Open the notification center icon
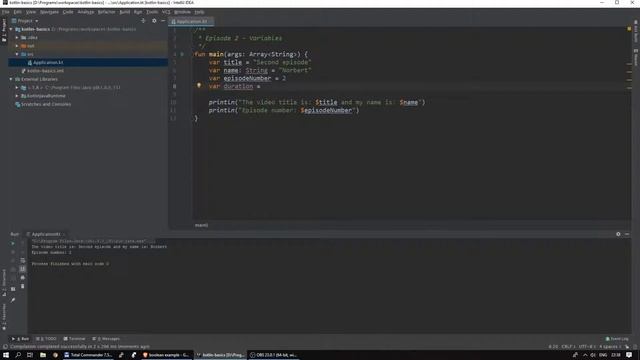 629,355
